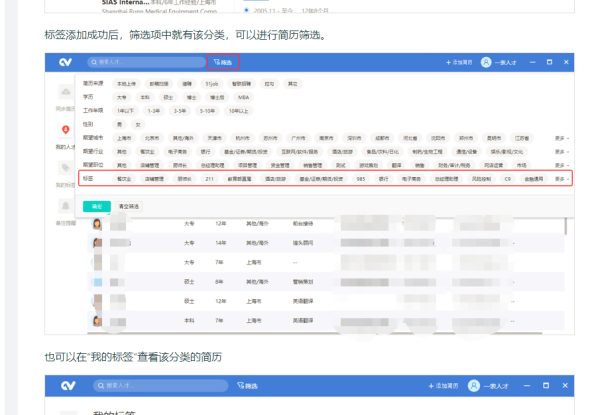
Task: Click the tag icon in left sidebar
Action: [65, 167]
